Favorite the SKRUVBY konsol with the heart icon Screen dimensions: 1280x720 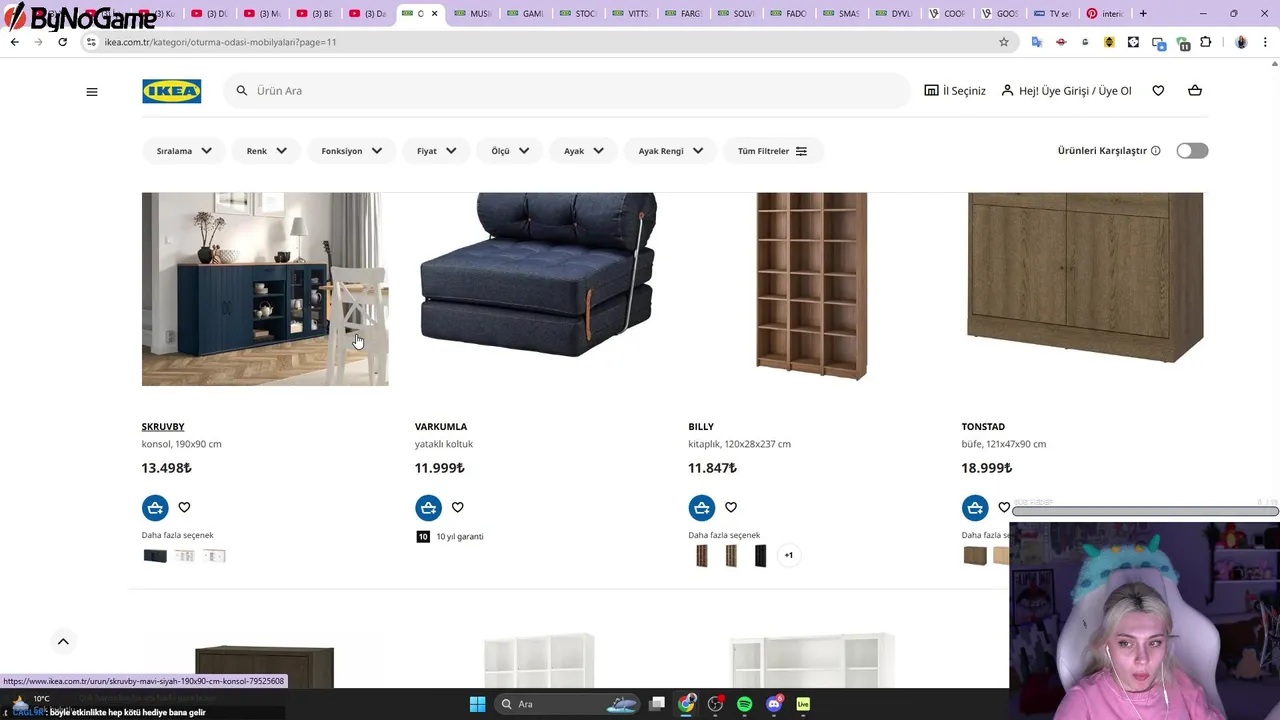pyautogui.click(x=184, y=507)
